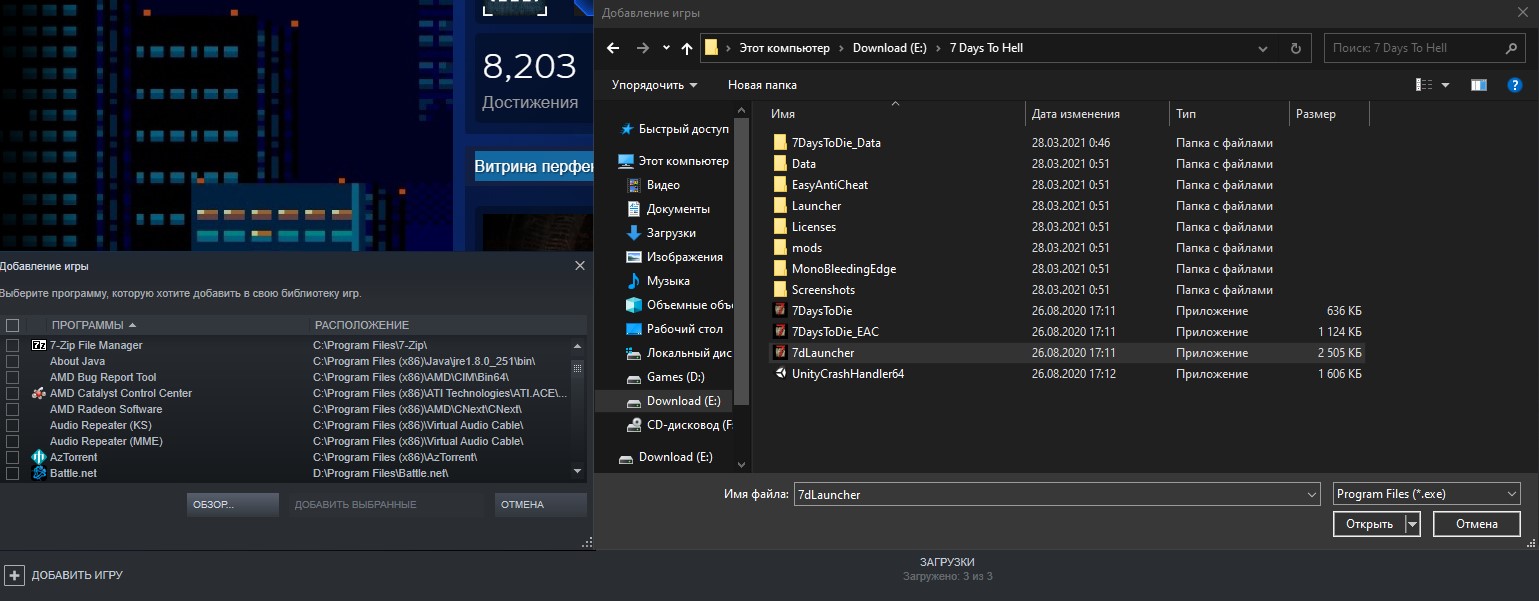Select Загрузки in navigation pane
1539x601 pixels.
[x=671, y=233]
